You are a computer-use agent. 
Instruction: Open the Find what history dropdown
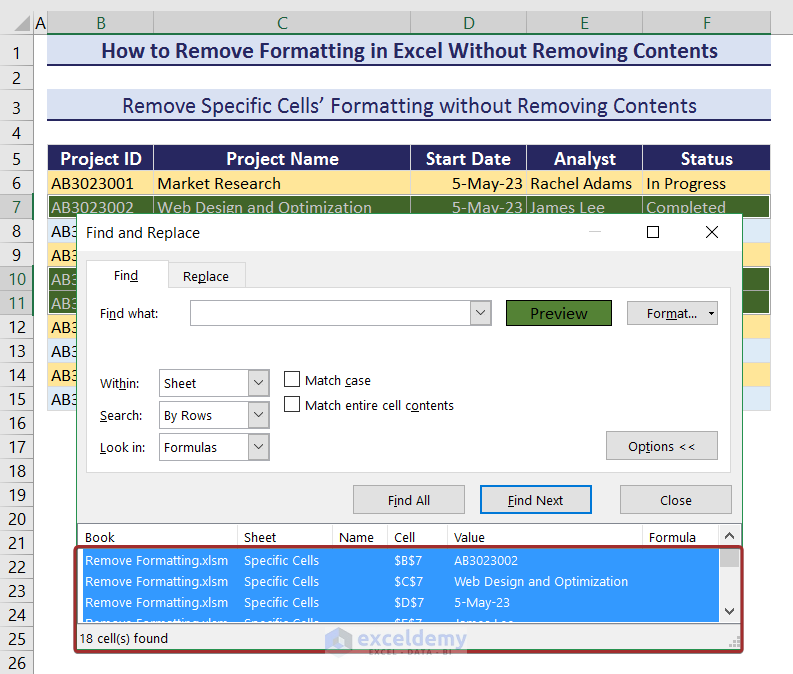[x=480, y=313]
